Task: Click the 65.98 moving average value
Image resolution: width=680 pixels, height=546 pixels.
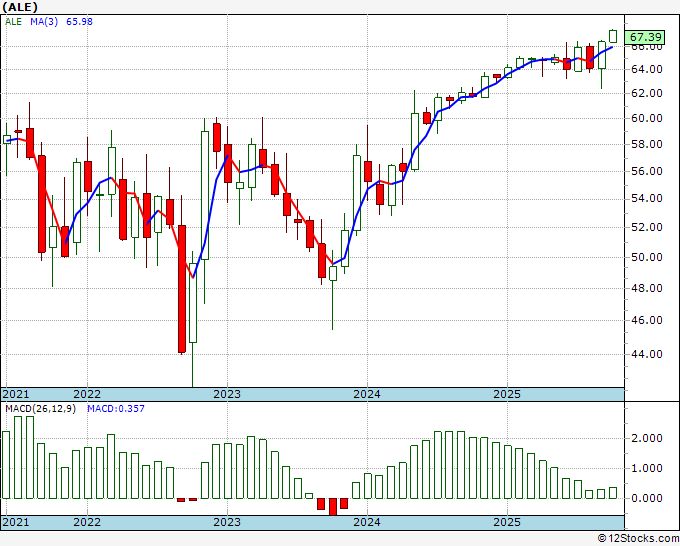Action: [79, 22]
